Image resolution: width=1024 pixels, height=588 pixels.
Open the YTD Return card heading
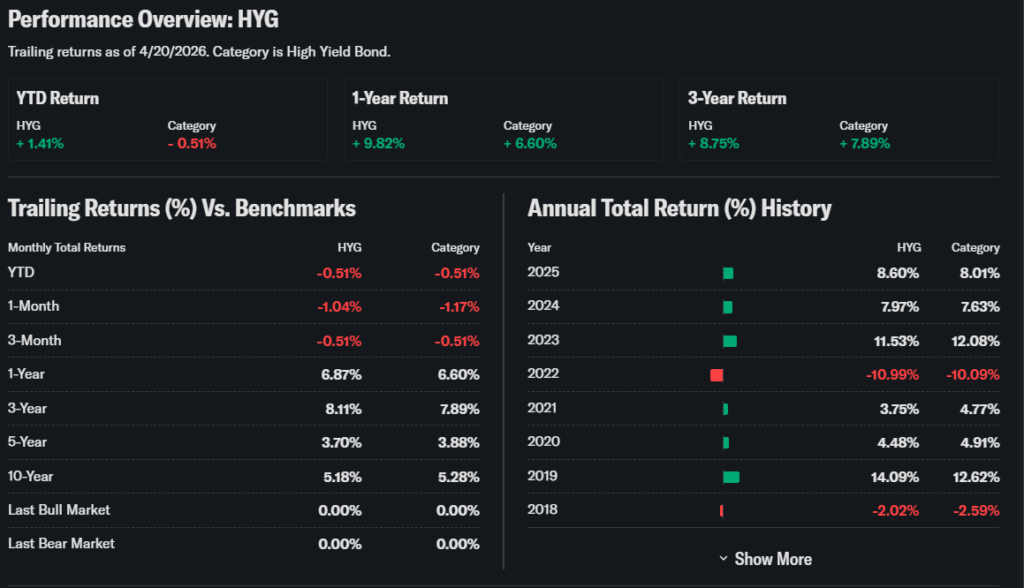click(58, 98)
